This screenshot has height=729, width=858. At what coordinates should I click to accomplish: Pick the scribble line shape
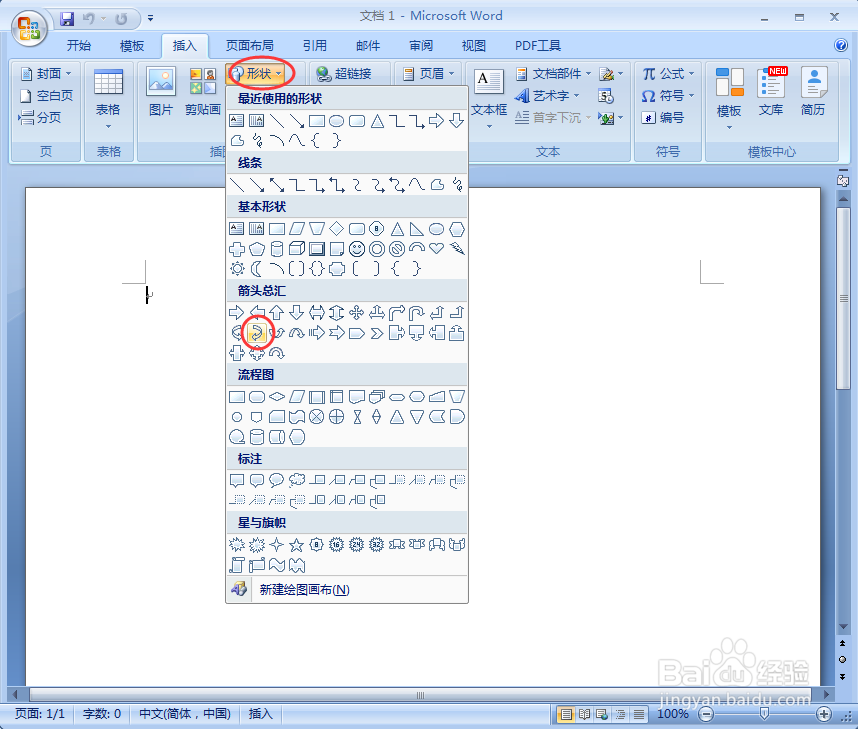click(456, 184)
